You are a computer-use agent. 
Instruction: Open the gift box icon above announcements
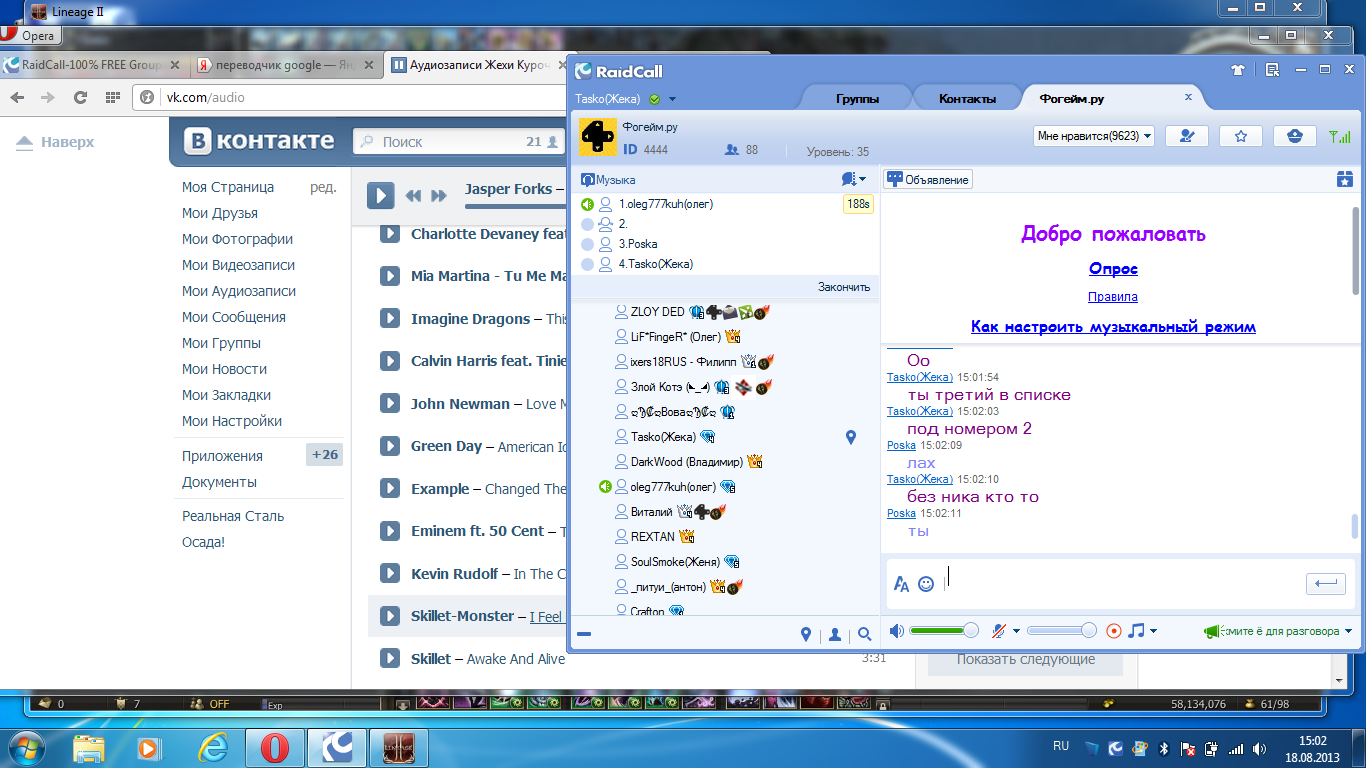click(x=1345, y=179)
